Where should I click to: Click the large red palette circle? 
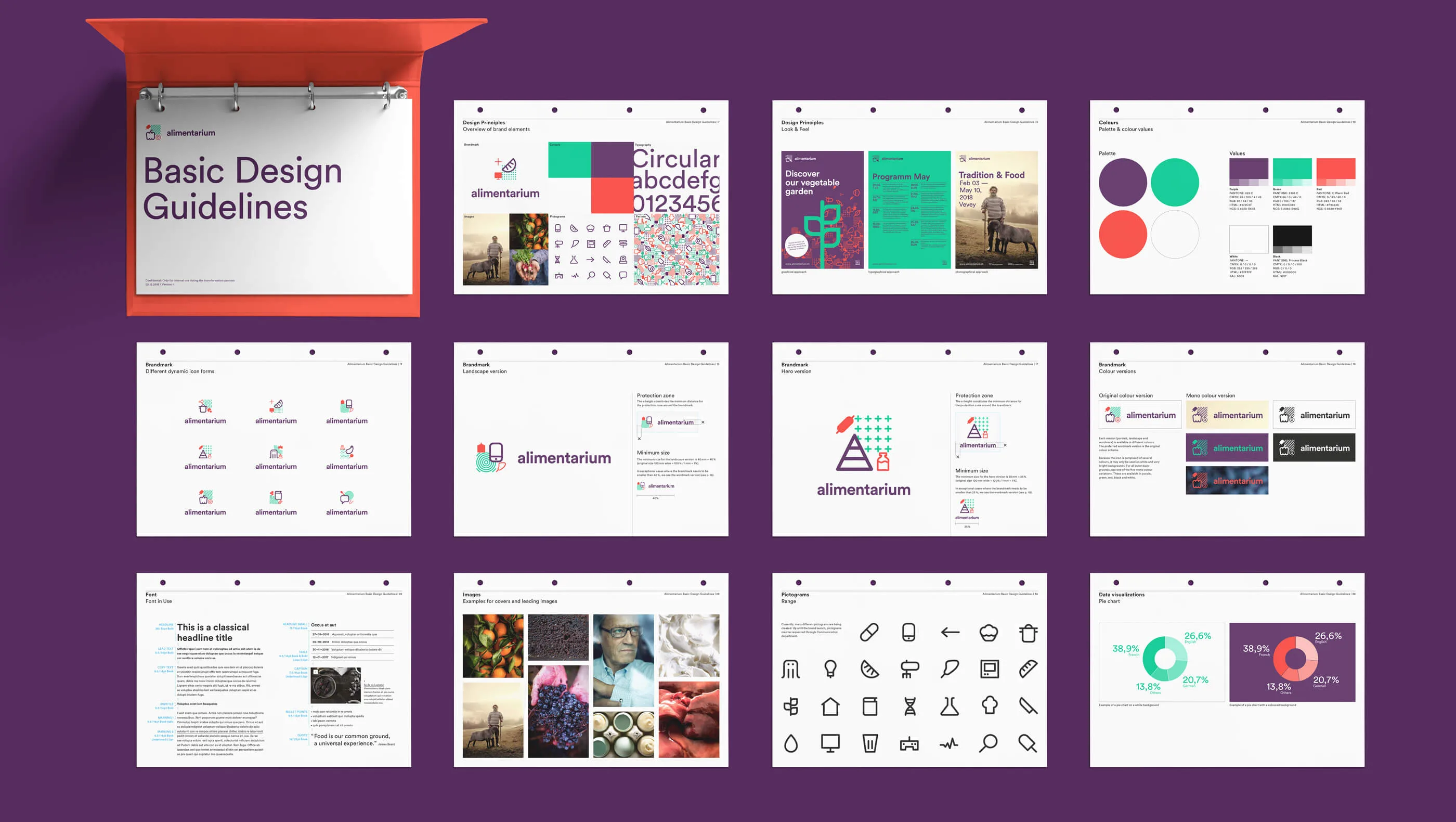[x=1123, y=234]
